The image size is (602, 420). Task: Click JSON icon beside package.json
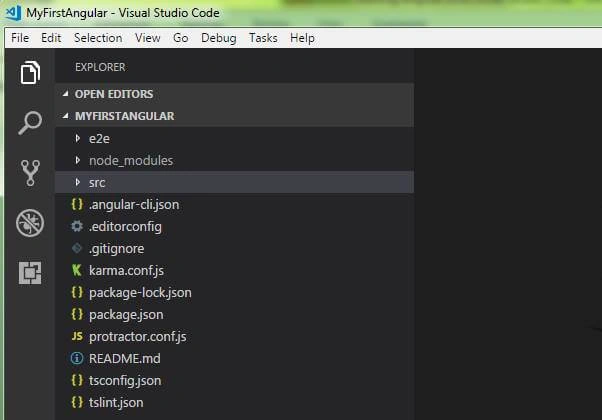click(x=77, y=314)
